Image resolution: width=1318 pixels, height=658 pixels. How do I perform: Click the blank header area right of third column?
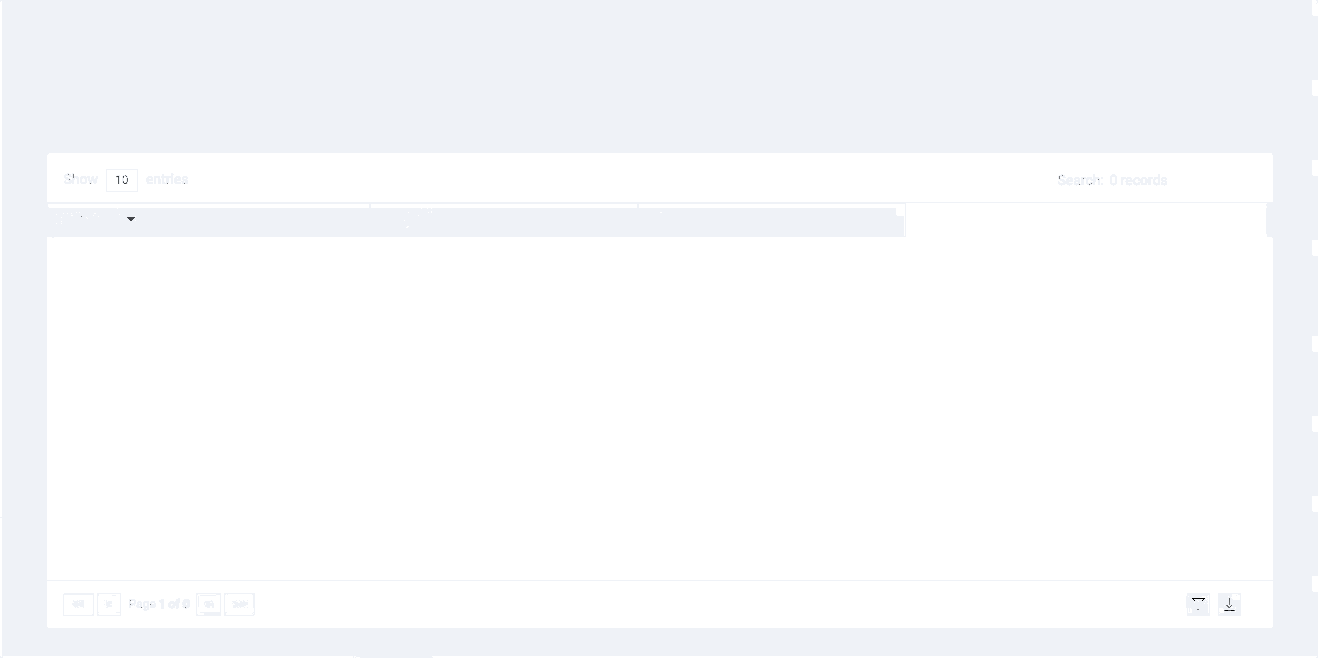tap(1085, 220)
